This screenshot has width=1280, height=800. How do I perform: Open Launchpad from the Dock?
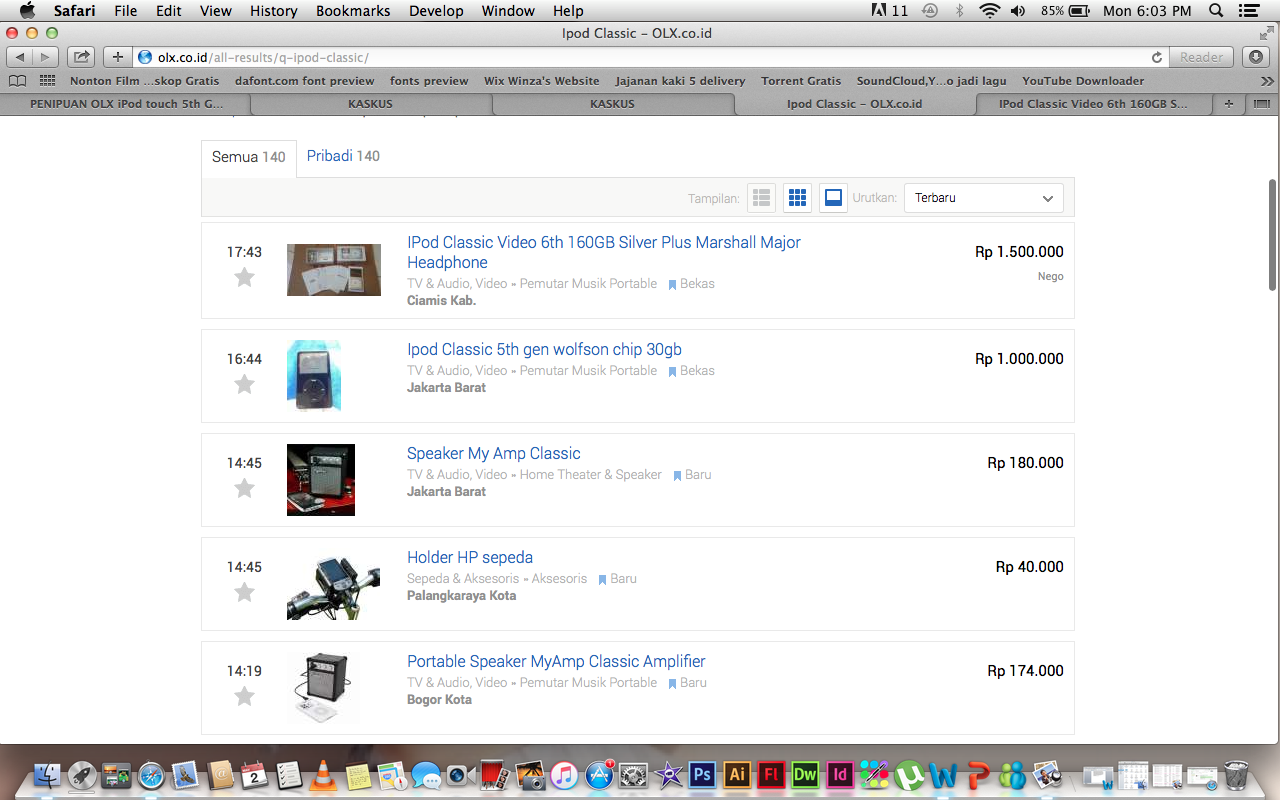point(82,774)
